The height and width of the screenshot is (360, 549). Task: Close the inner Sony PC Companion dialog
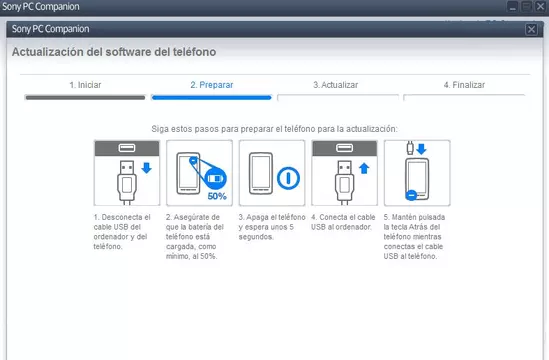pyautogui.click(x=531, y=29)
